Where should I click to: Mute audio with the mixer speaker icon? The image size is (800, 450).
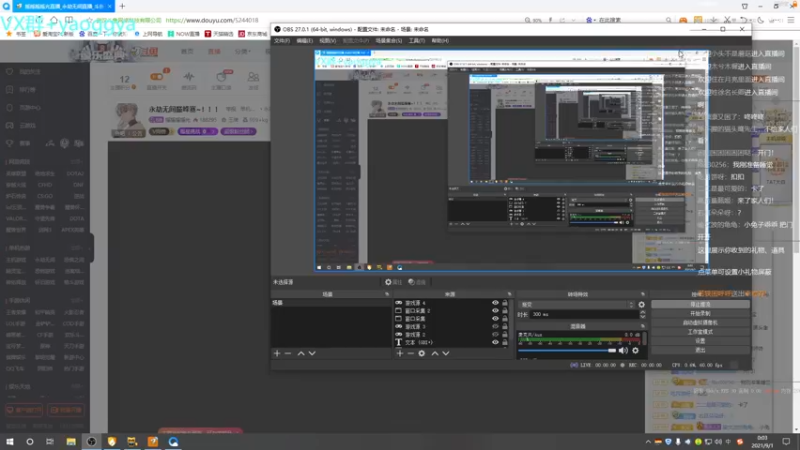tap(623, 351)
